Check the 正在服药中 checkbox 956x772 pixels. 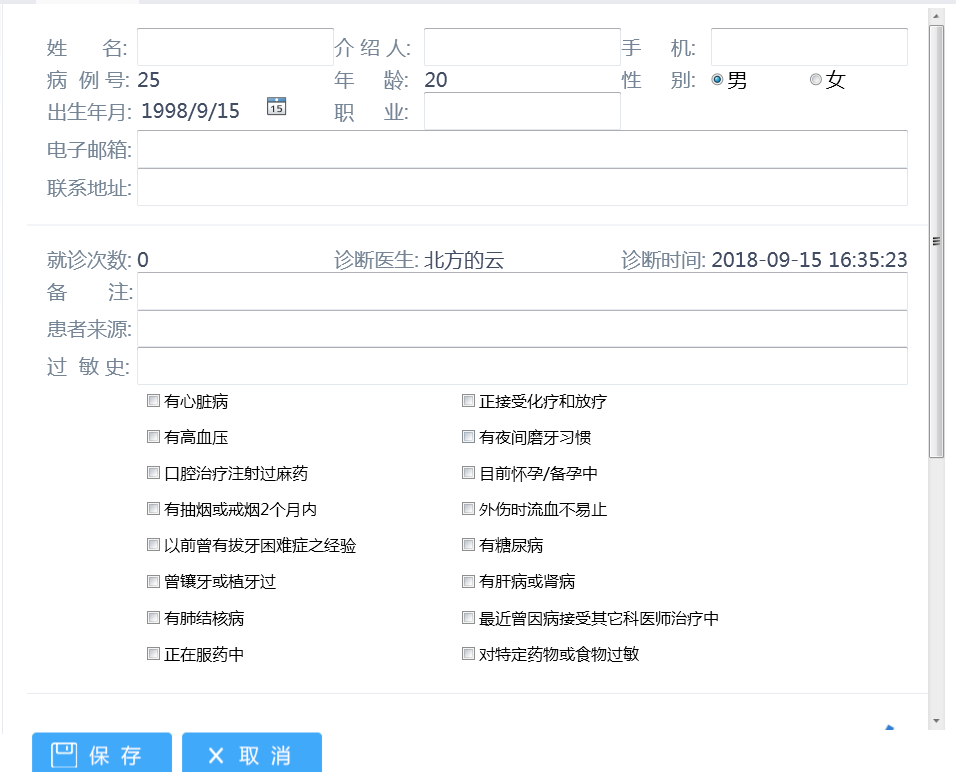[153, 654]
